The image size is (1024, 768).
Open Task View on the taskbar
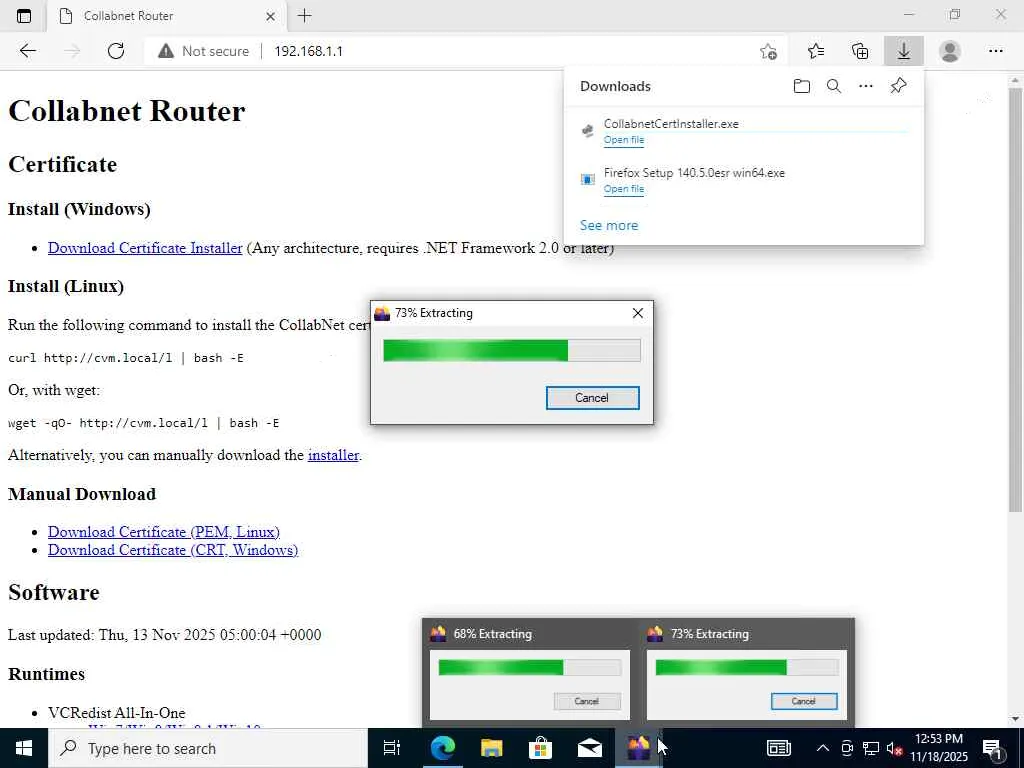392,748
